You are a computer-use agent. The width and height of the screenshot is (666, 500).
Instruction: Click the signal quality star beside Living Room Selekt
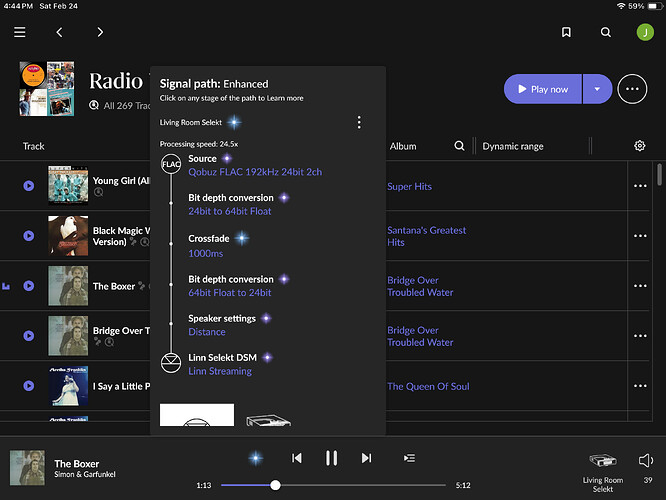234,122
